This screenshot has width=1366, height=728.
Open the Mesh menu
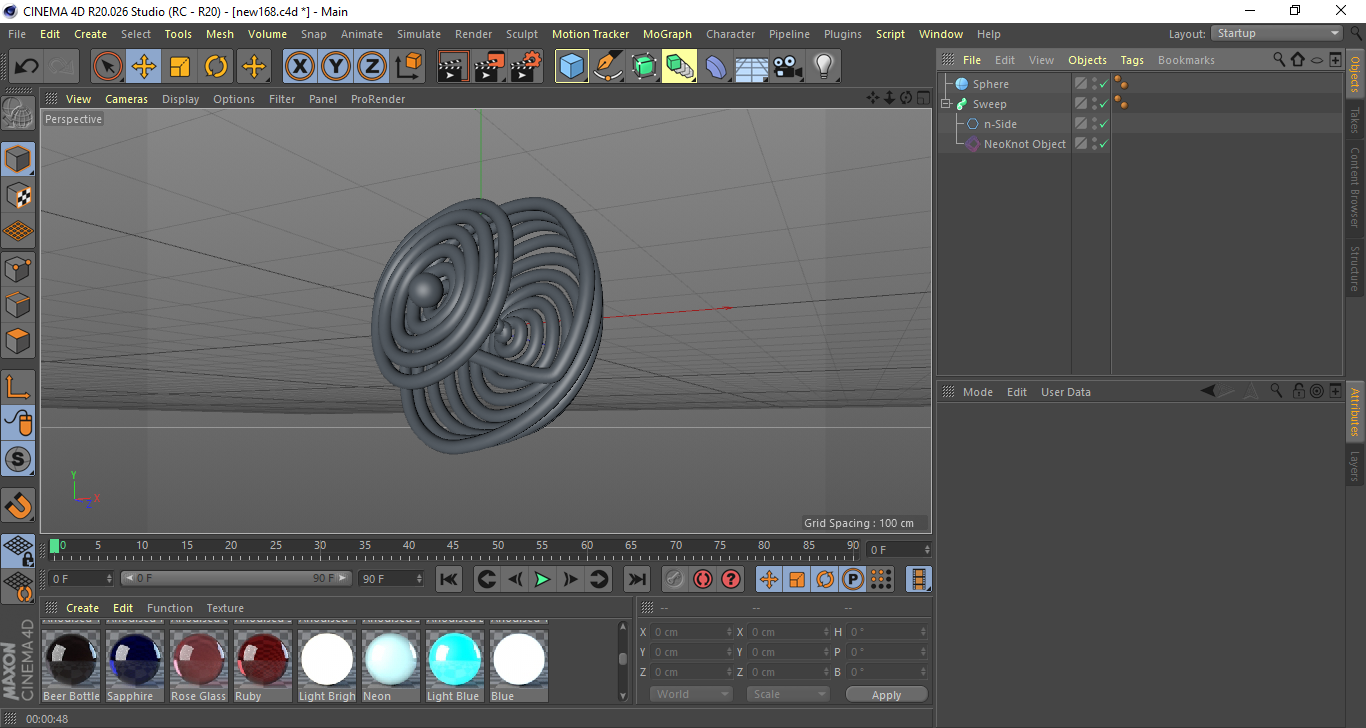[219, 34]
